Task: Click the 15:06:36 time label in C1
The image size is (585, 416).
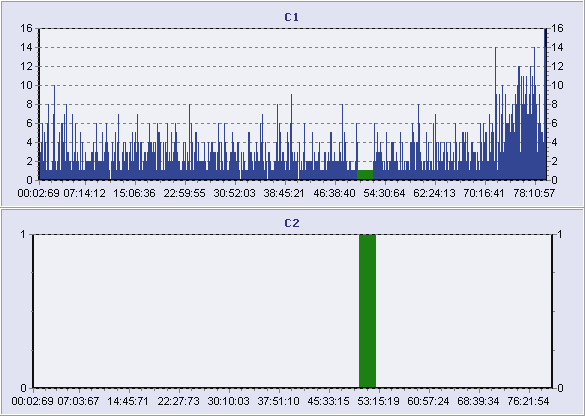Action: pyautogui.click(x=134, y=193)
